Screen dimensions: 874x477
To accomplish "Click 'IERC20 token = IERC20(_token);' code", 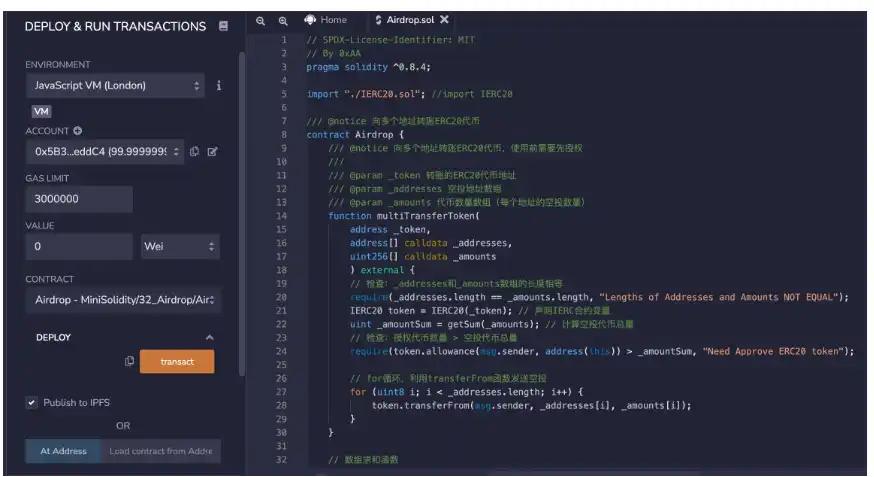I will [431, 310].
